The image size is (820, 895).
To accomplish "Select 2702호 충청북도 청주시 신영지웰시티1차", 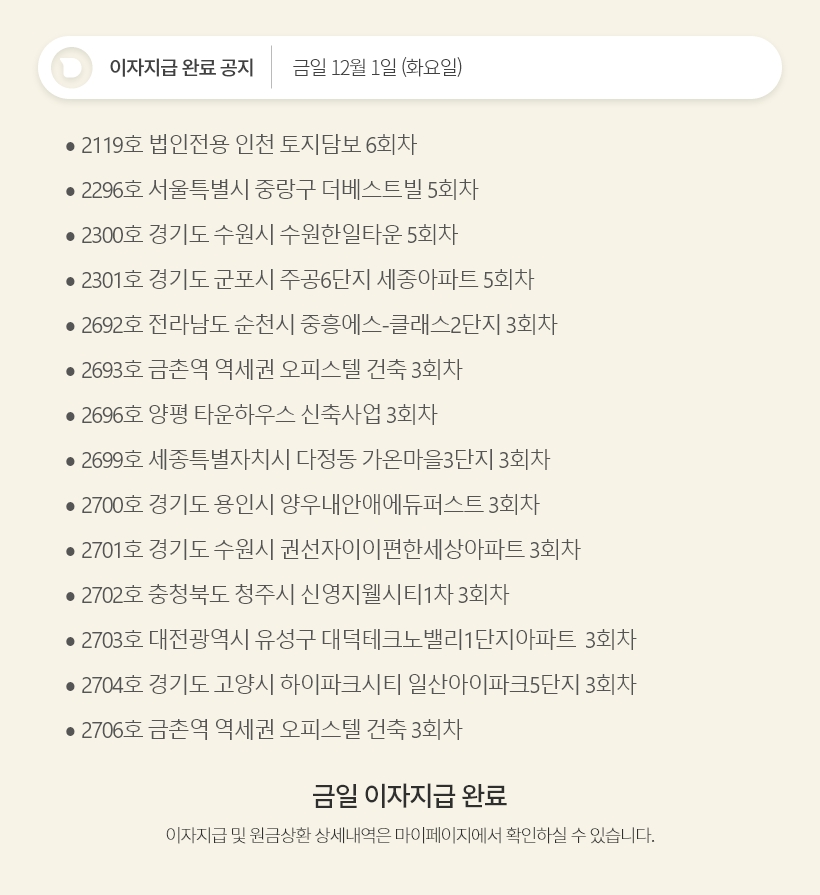I will pyautogui.click(x=295, y=595).
